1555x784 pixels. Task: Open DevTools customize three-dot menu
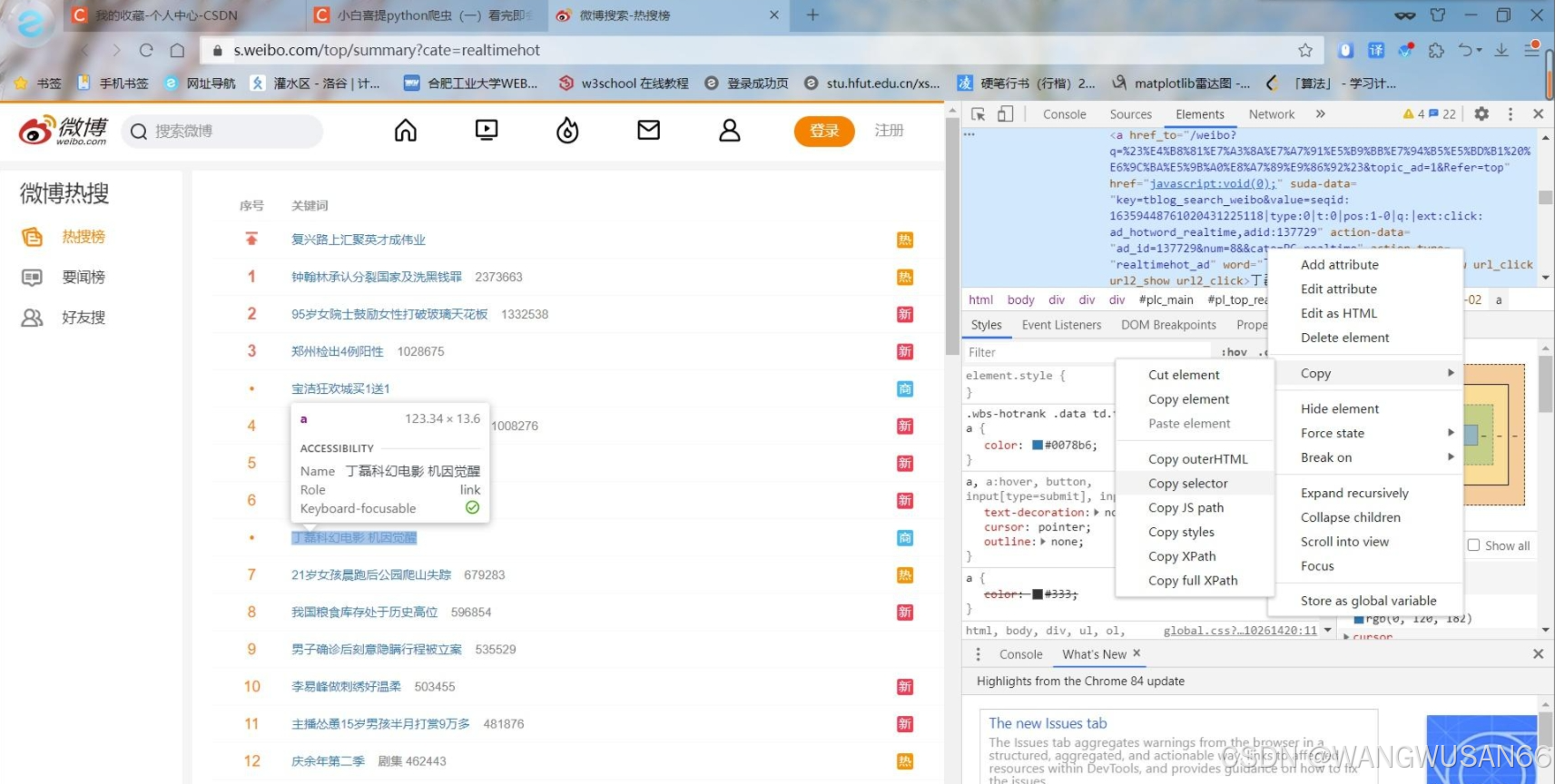pos(1511,114)
